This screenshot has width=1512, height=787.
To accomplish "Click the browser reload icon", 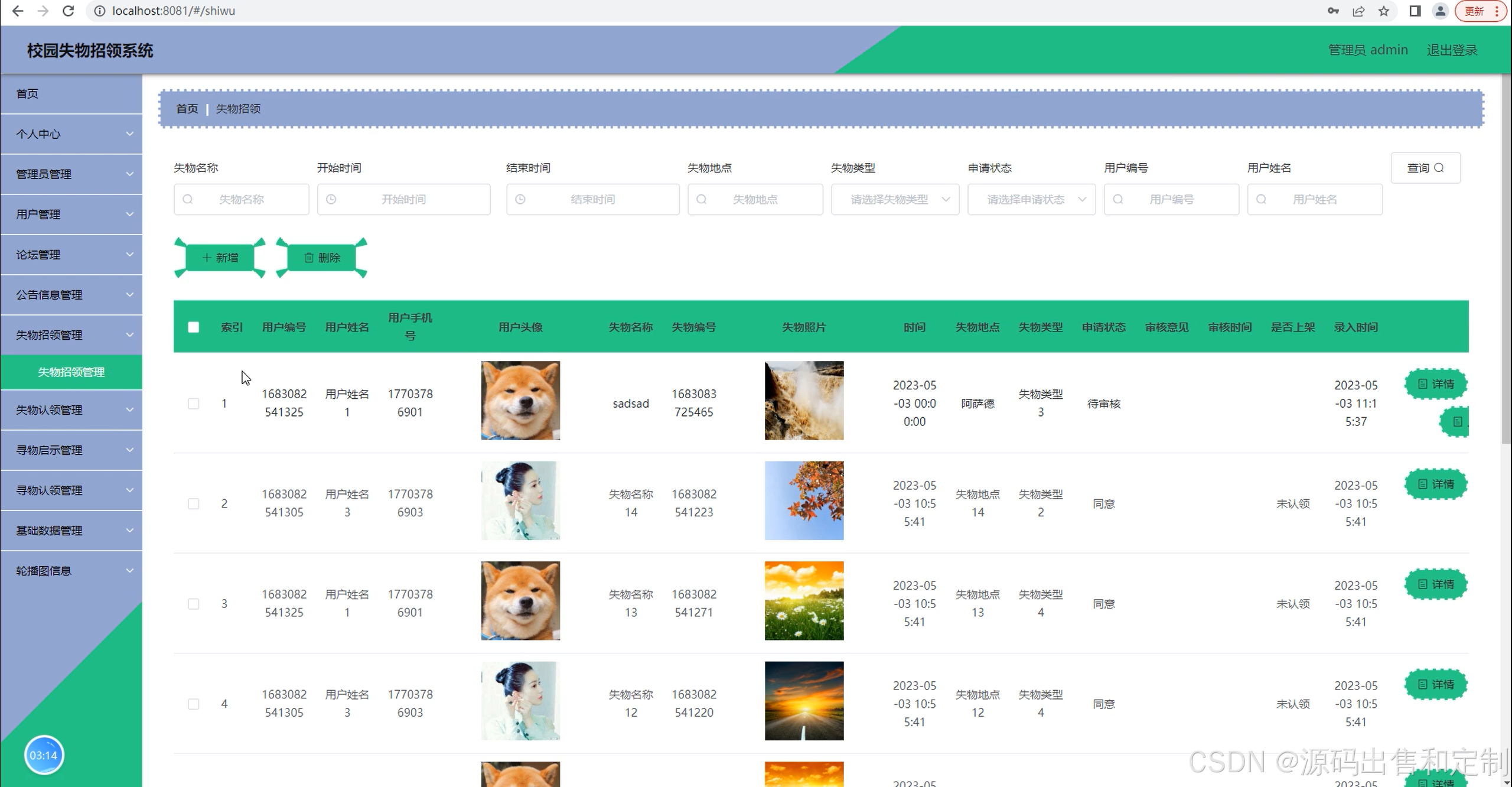I will point(68,11).
